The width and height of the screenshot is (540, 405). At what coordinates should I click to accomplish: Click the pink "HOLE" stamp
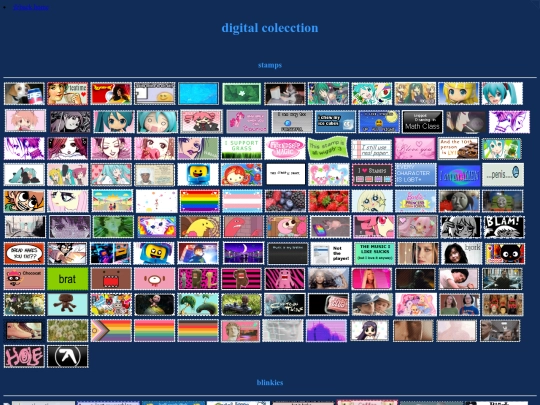[x=24, y=356]
